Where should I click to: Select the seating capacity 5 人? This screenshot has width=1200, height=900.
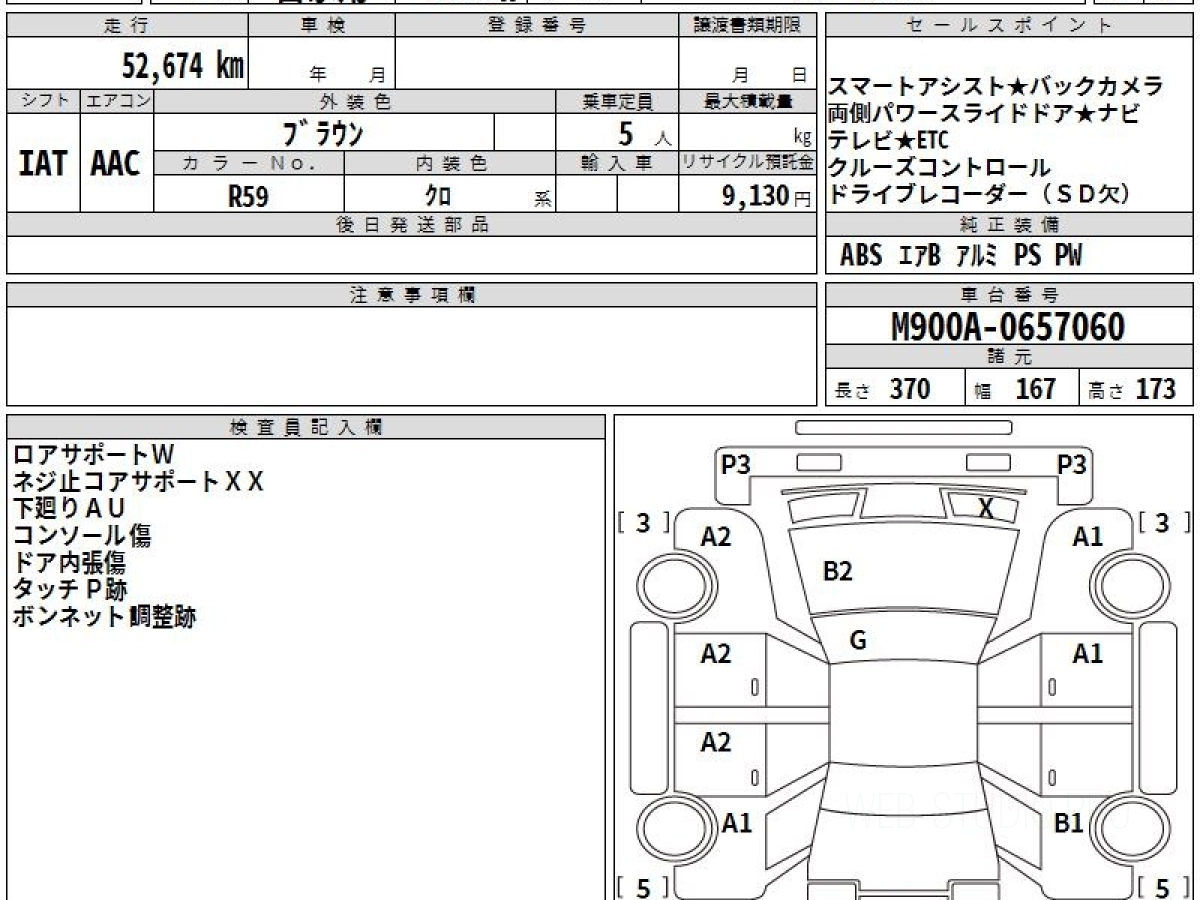point(645,133)
